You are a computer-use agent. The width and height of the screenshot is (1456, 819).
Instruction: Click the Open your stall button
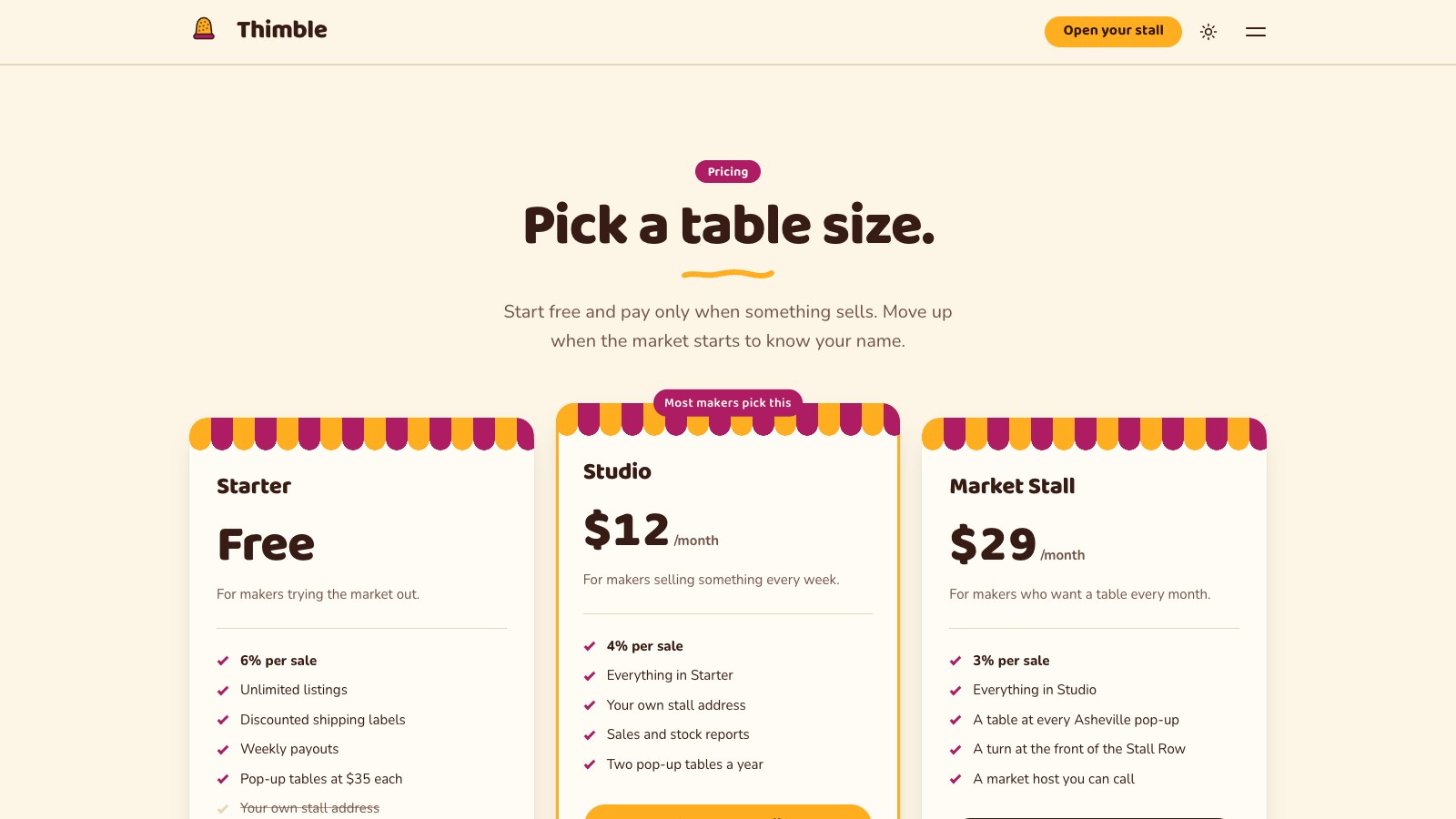coord(1113,31)
